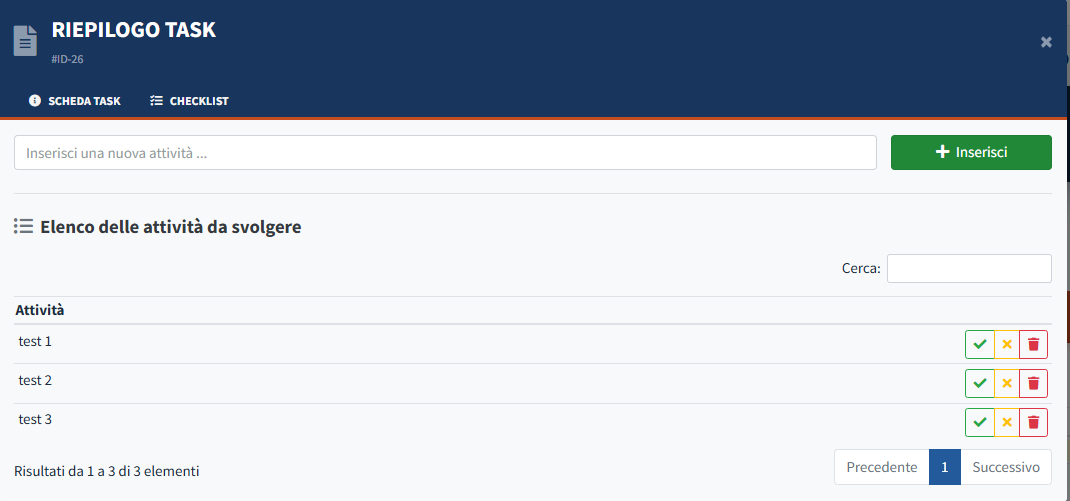
Task: Delete test 1 using red trash icon
Action: (x=1034, y=344)
